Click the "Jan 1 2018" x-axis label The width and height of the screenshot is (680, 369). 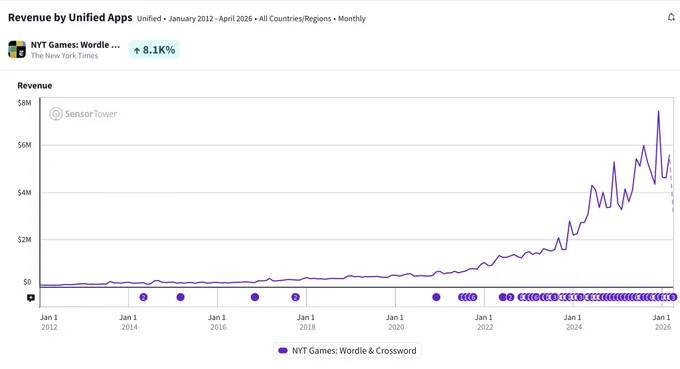(307, 322)
